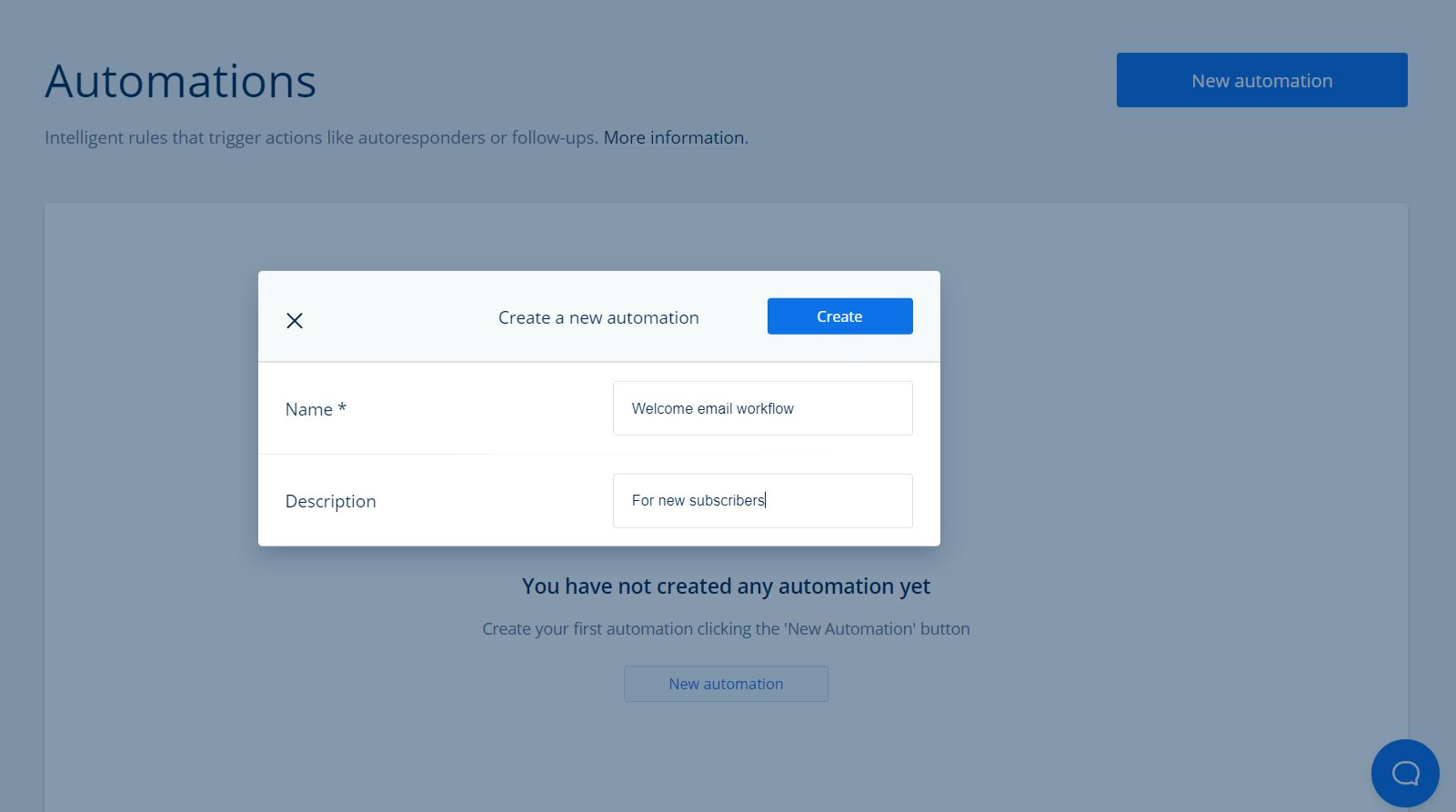This screenshot has height=812, width=1456.
Task: Click 'Create a new automation' dialog title
Action: coord(598,317)
